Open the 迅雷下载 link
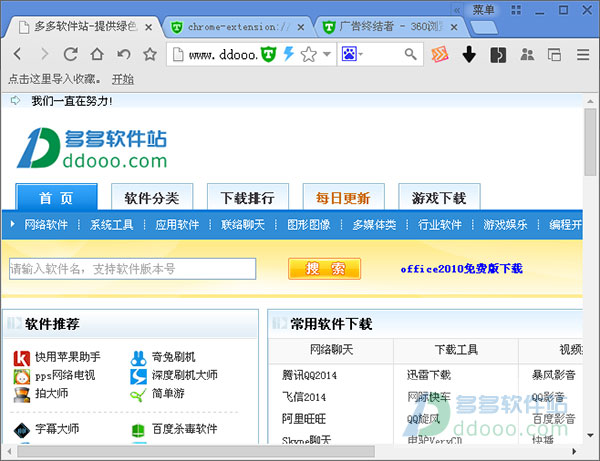 (x=429, y=375)
